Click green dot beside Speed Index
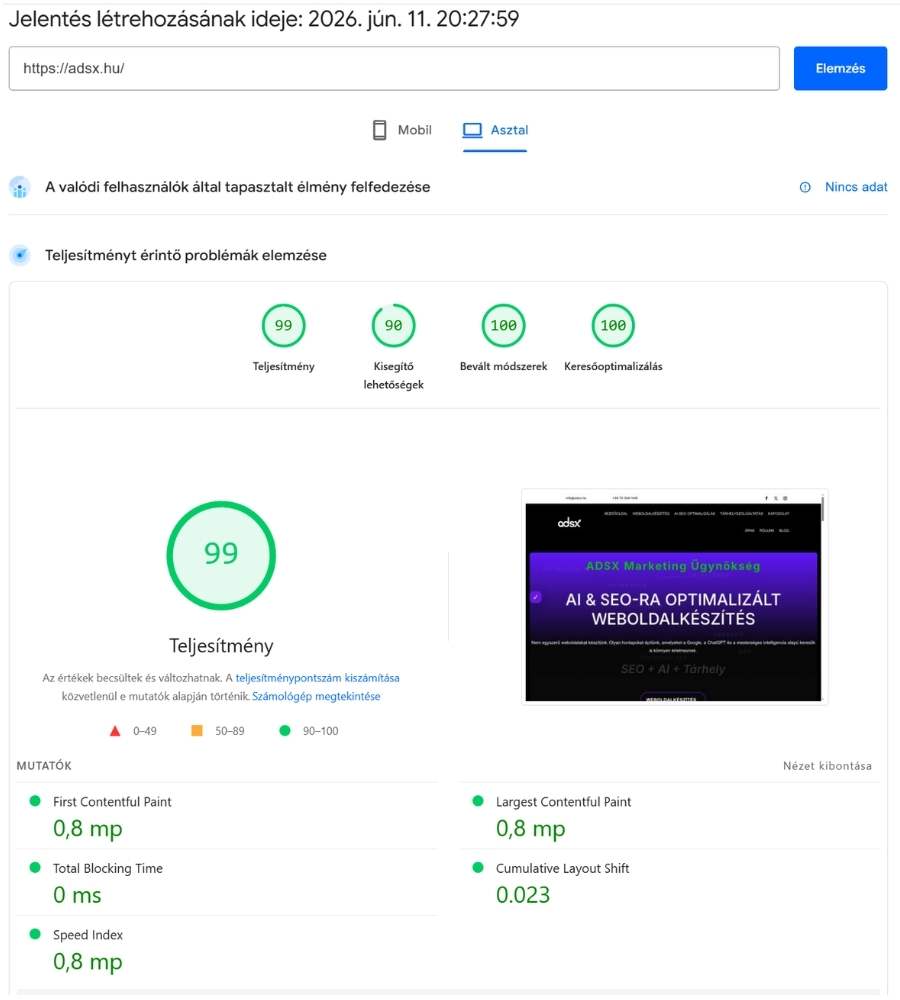The image size is (900, 1000). pos(35,934)
